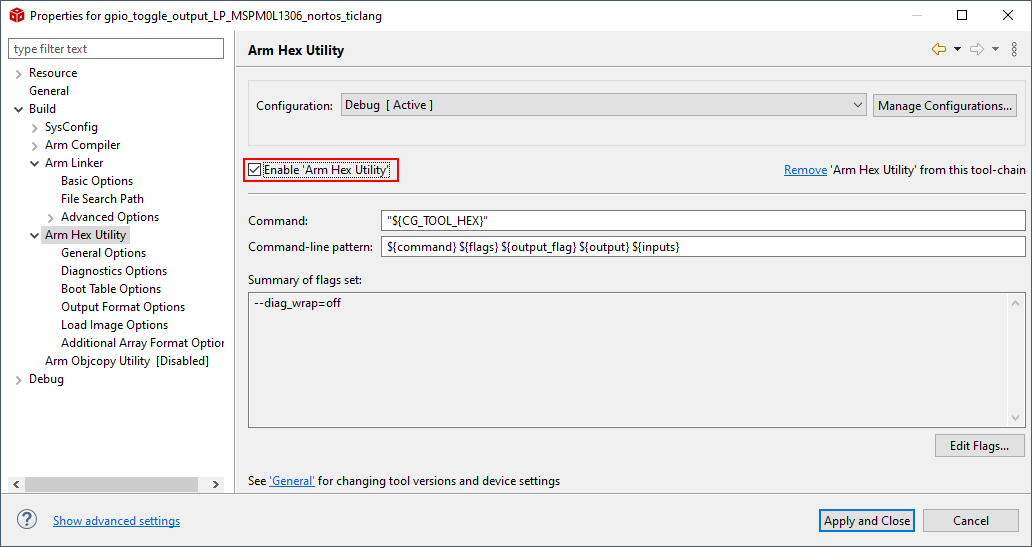Select Arm Objcopy Utility [Disabled] item
The height and width of the screenshot is (547, 1032).
pos(126,361)
